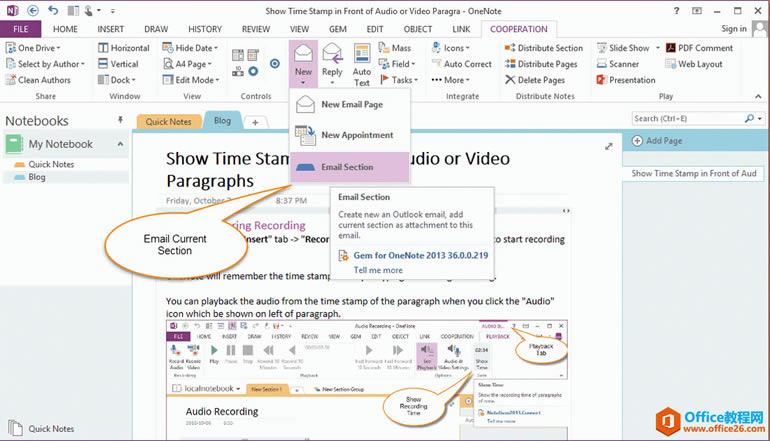770x441 pixels.
Task: Open the More integrate dropdown
Action: click(x=450, y=80)
